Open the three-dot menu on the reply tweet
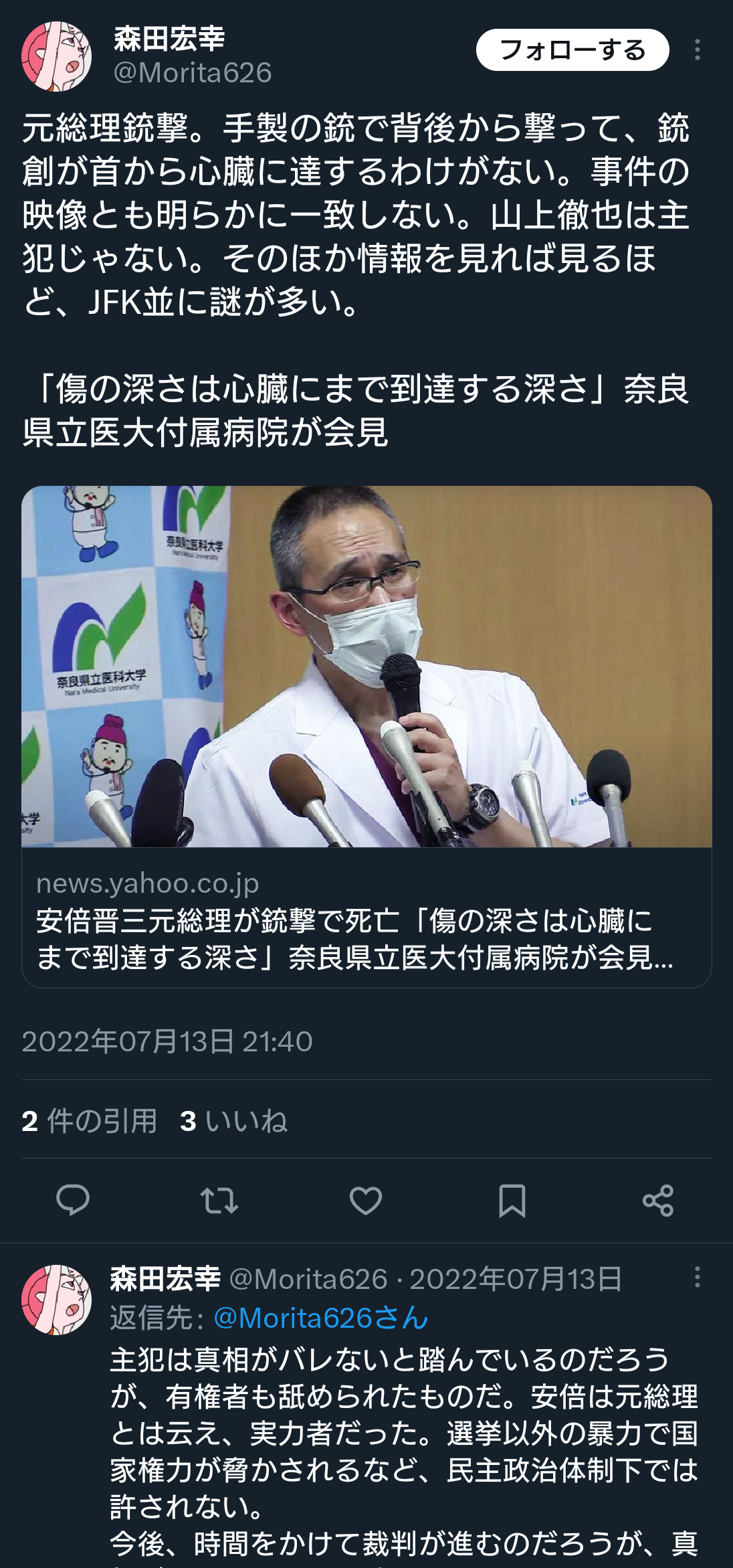733x1568 pixels. 698,1277
